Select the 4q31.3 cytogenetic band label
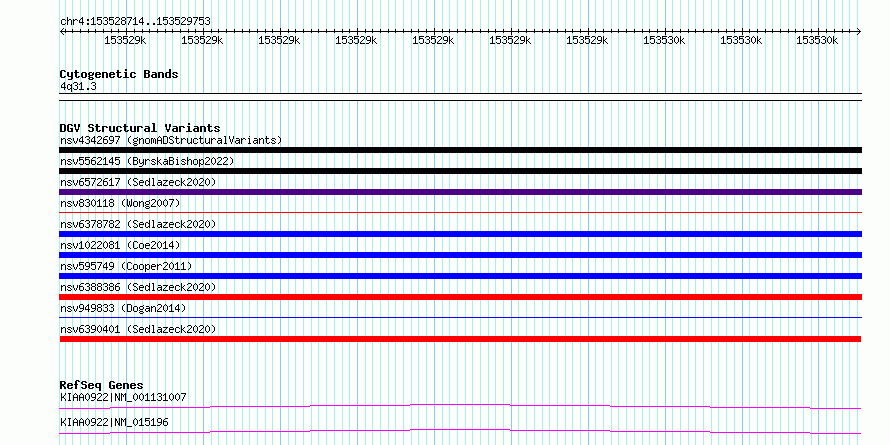 (x=78, y=87)
